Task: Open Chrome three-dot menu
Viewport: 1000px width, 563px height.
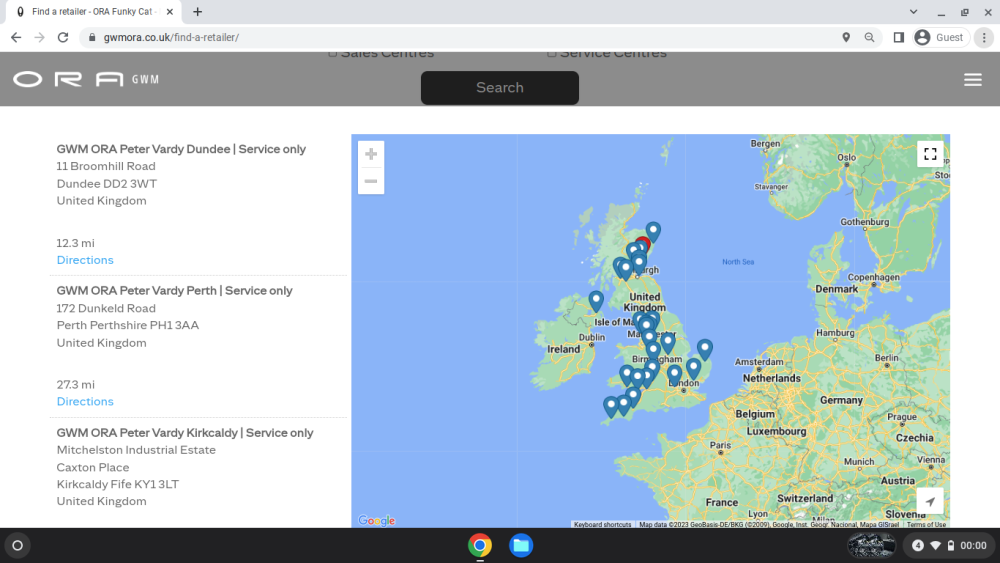Action: click(x=984, y=38)
